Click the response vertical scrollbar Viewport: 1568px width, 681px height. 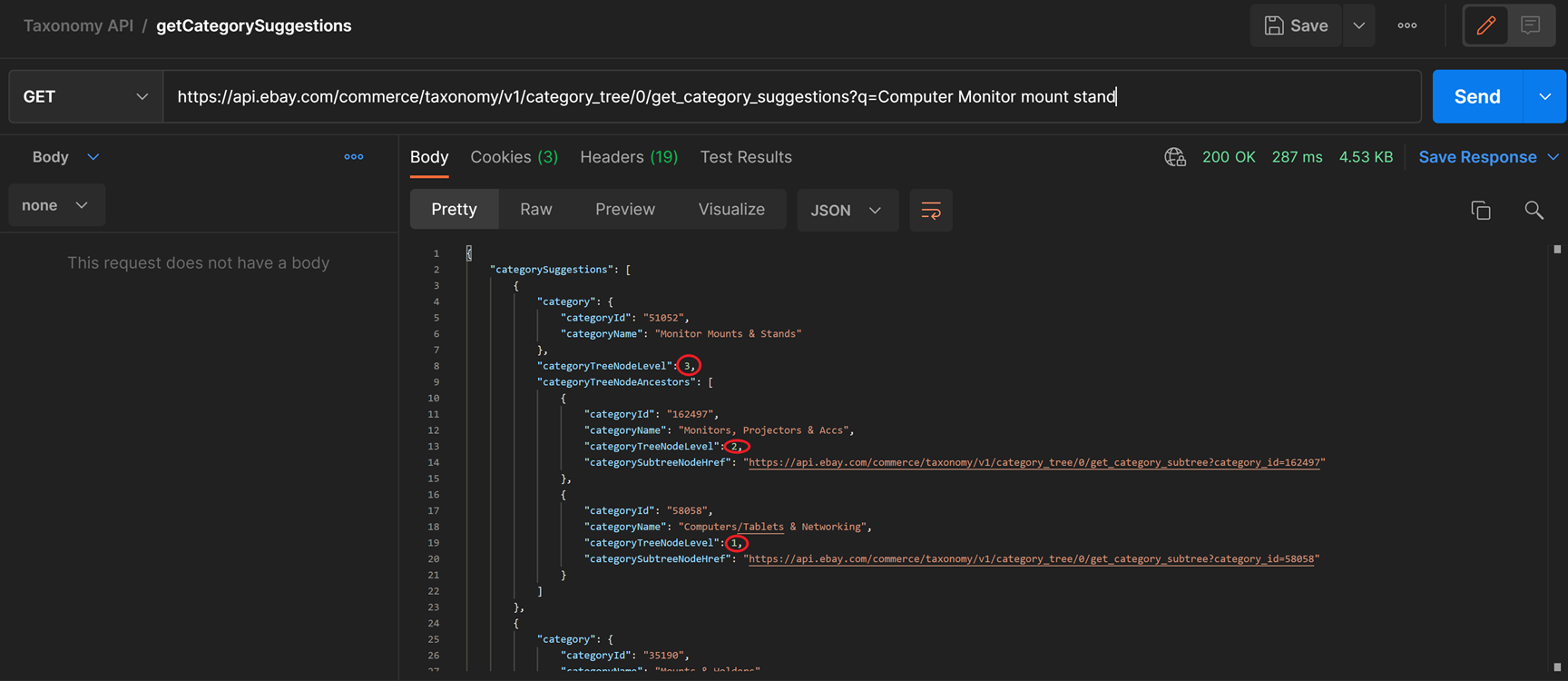[x=1557, y=458]
